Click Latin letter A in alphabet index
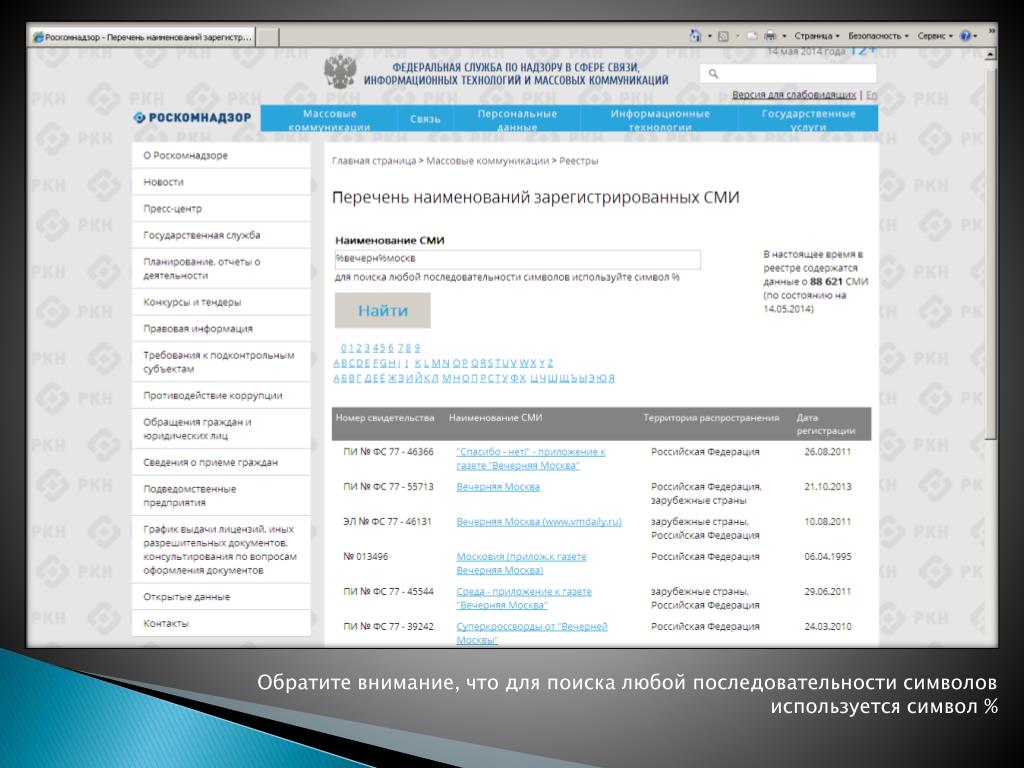Image resolution: width=1024 pixels, height=768 pixels. coord(337,363)
